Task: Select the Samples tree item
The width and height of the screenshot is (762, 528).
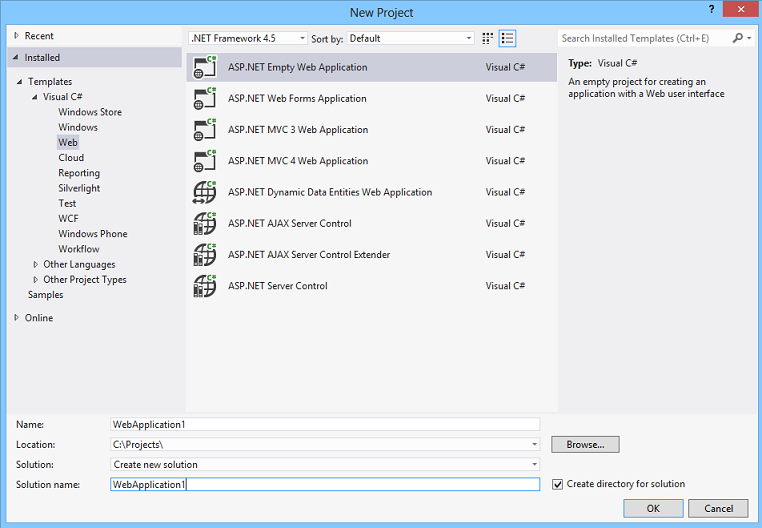Action: point(45,295)
